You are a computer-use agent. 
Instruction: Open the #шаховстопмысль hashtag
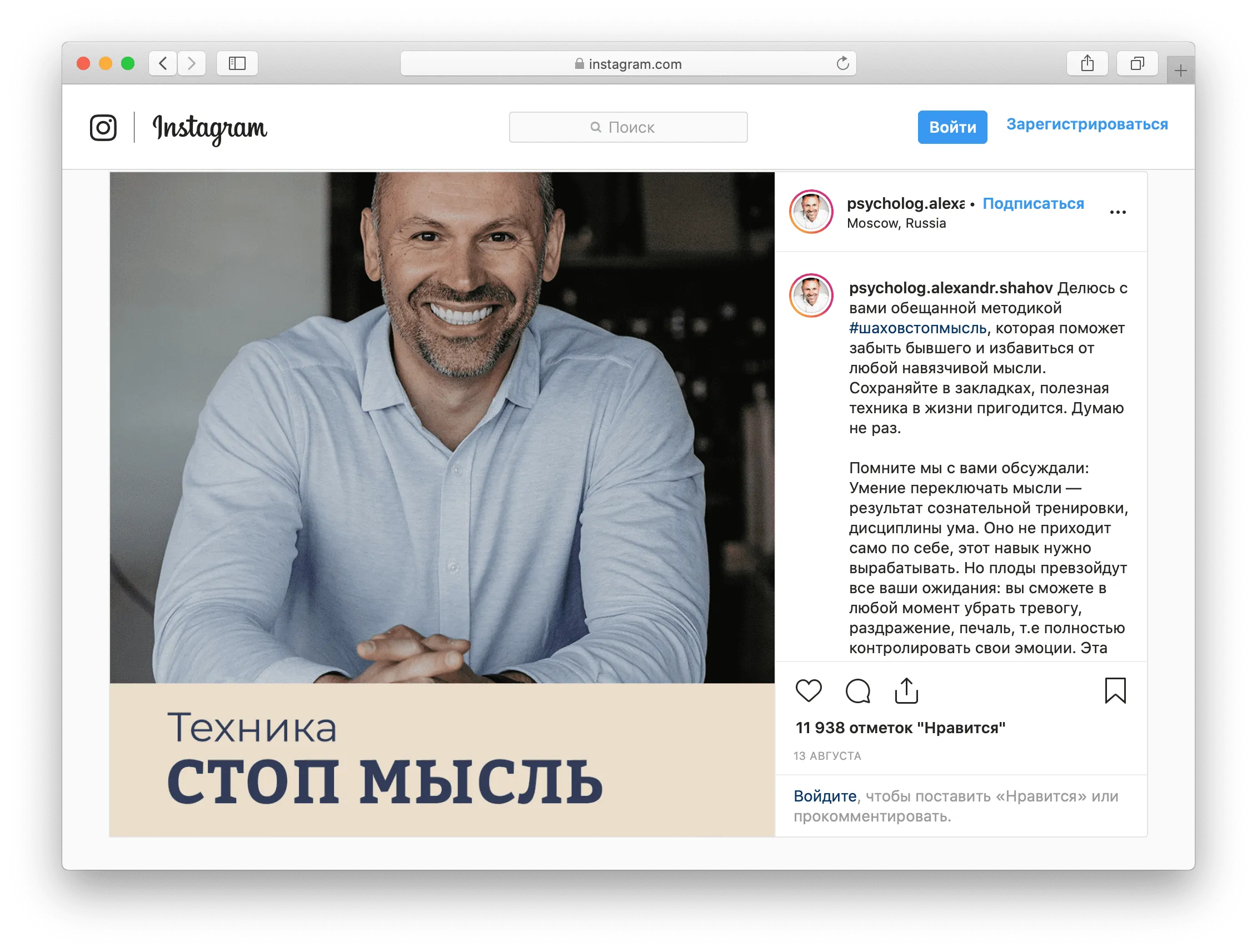[918, 328]
